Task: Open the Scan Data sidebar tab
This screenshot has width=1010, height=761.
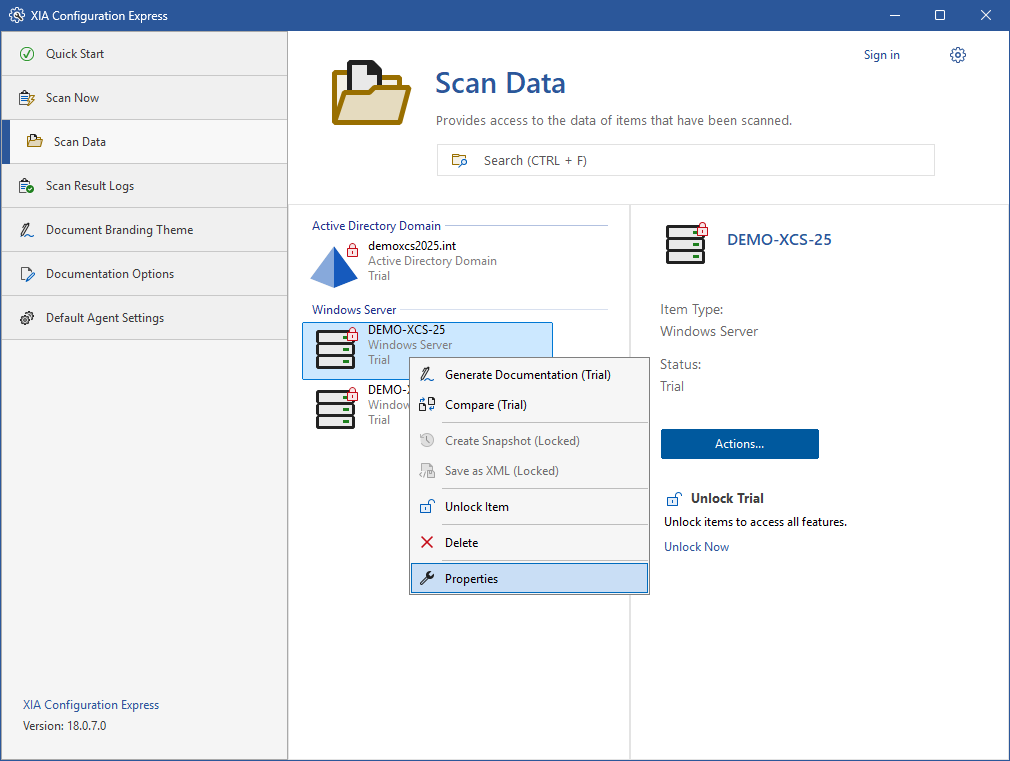Action: [80, 142]
